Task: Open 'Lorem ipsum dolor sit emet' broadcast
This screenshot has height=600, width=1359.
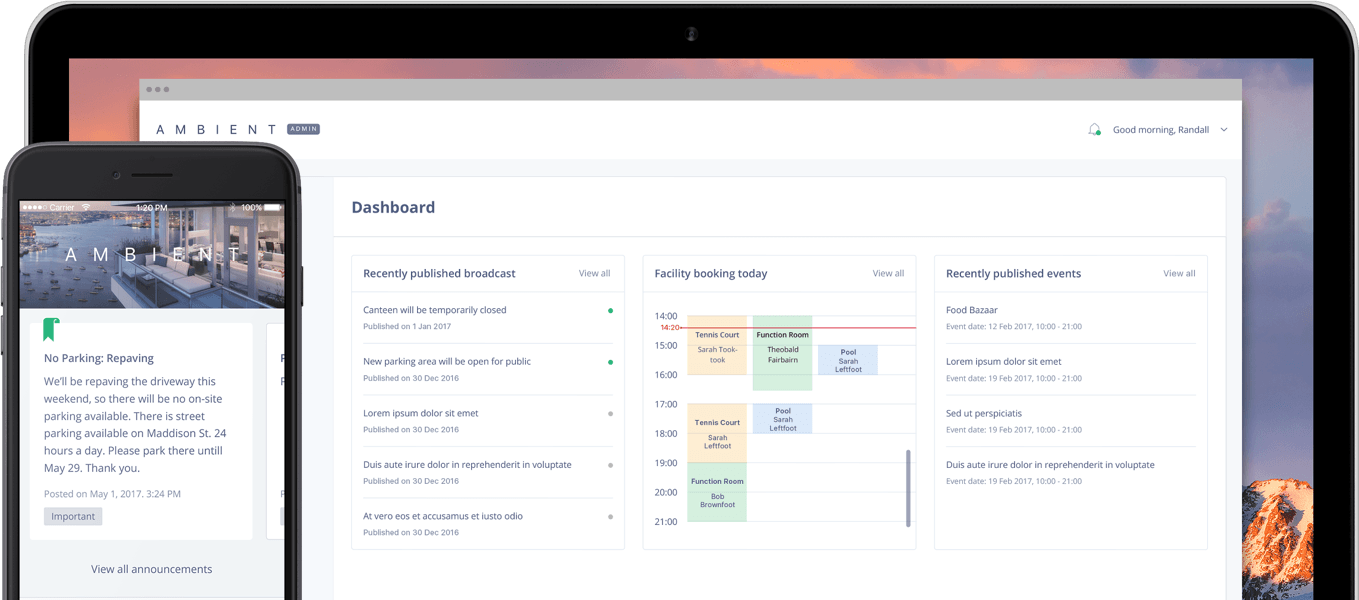Action: 487,421
